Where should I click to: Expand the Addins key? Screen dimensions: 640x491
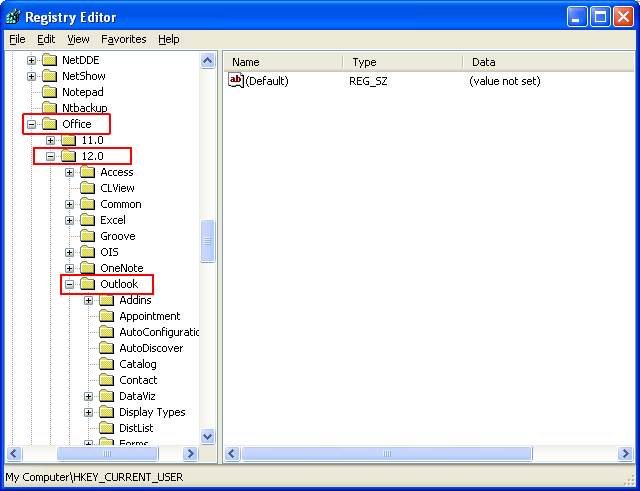(x=88, y=300)
